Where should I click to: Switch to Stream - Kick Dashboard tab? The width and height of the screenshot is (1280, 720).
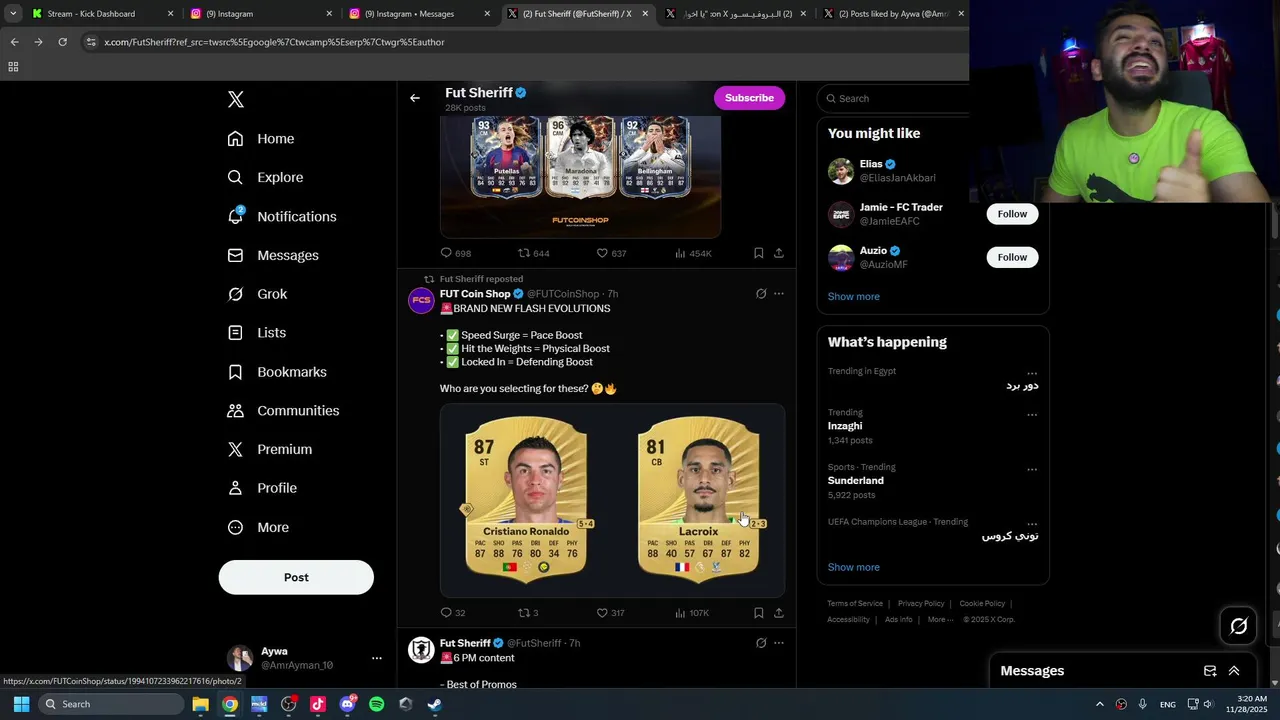pyautogui.click(x=101, y=14)
